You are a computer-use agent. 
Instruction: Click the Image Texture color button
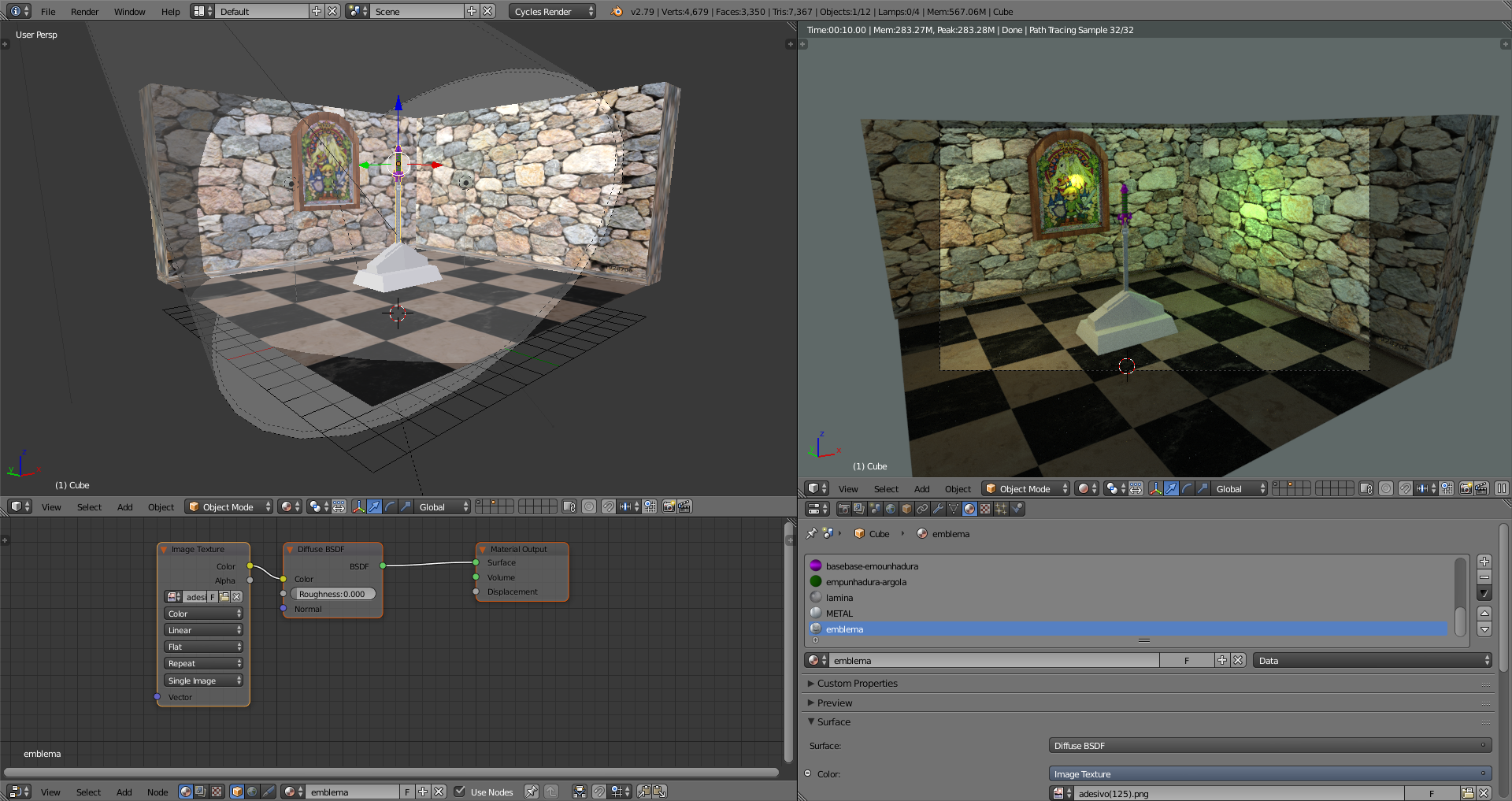pyautogui.click(x=1269, y=774)
